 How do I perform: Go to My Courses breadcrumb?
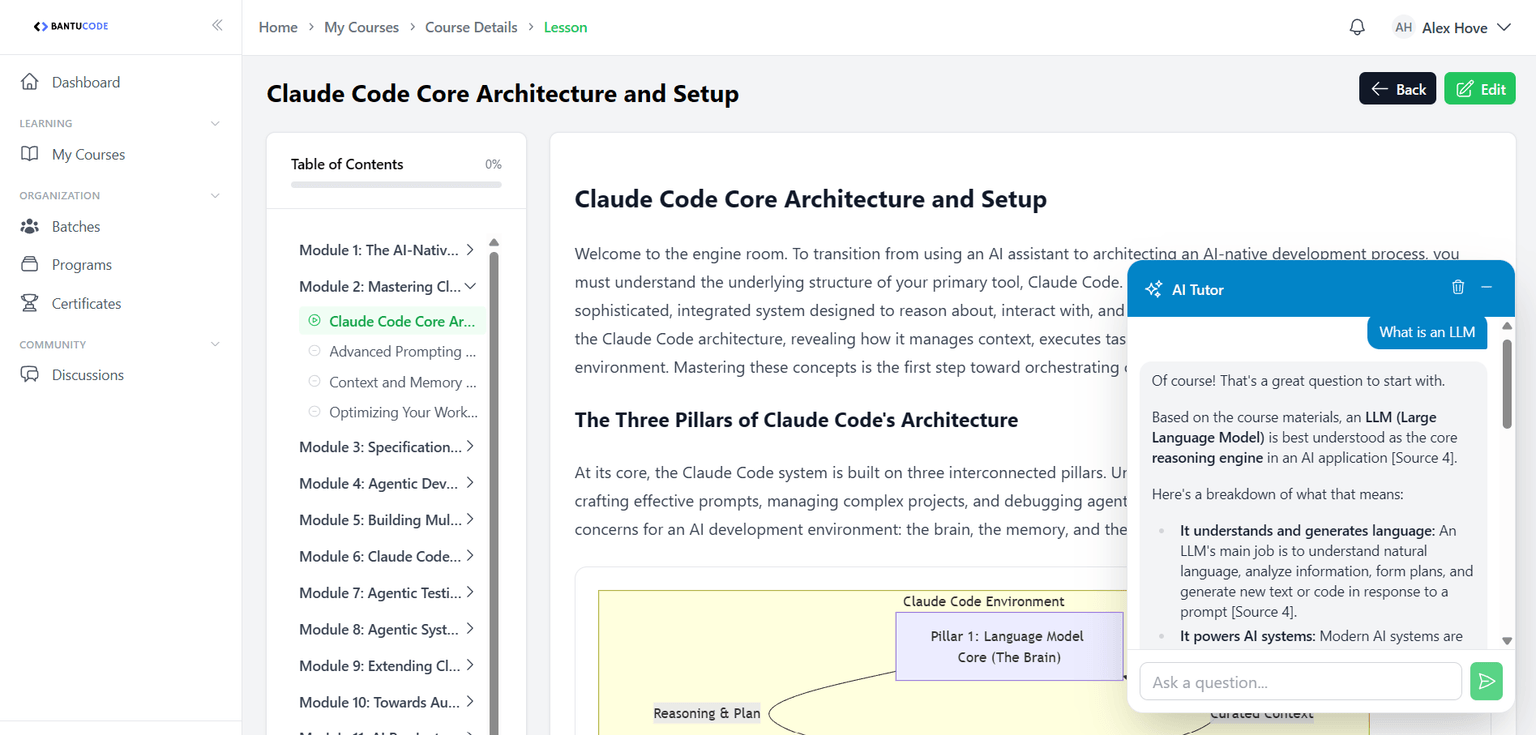361,27
